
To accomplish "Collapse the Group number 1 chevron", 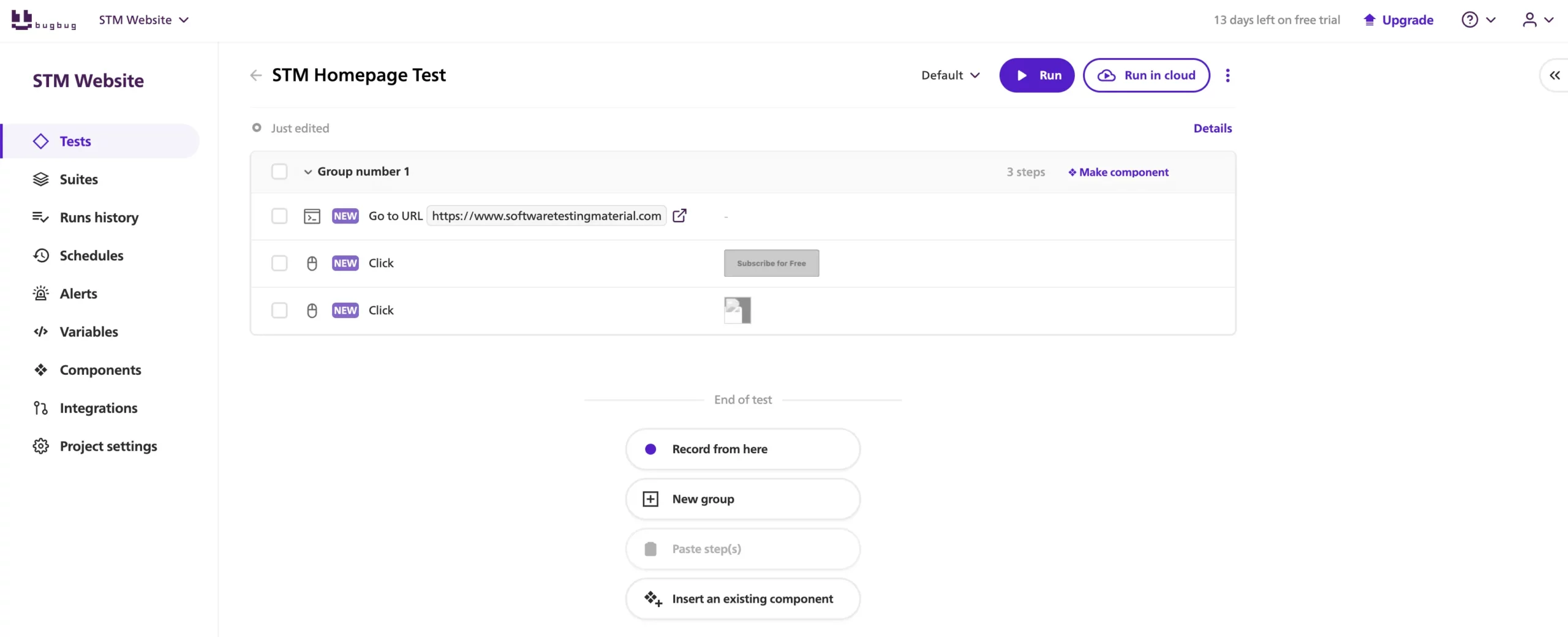I will pyautogui.click(x=308, y=172).
